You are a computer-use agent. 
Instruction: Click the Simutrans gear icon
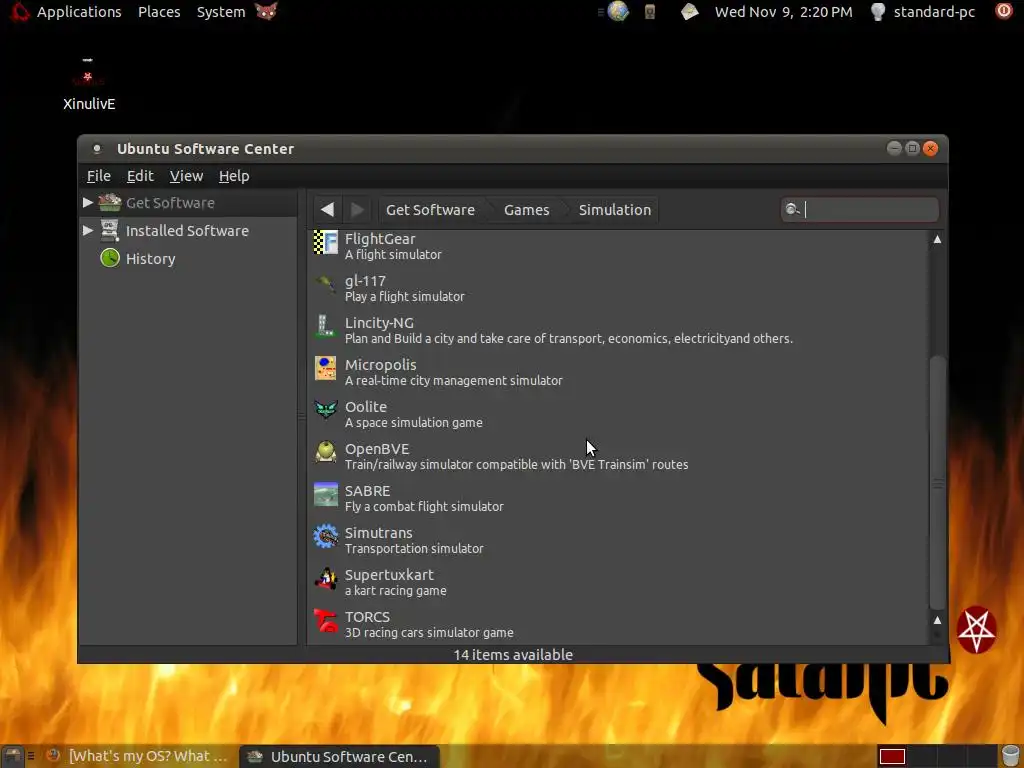click(x=325, y=536)
